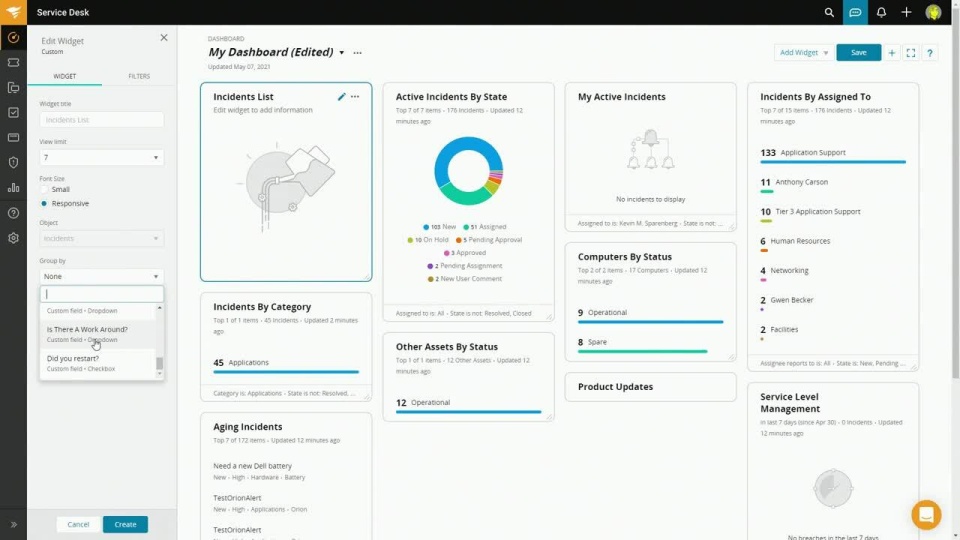Open the Reports bar-chart sidebar icon

click(13, 188)
